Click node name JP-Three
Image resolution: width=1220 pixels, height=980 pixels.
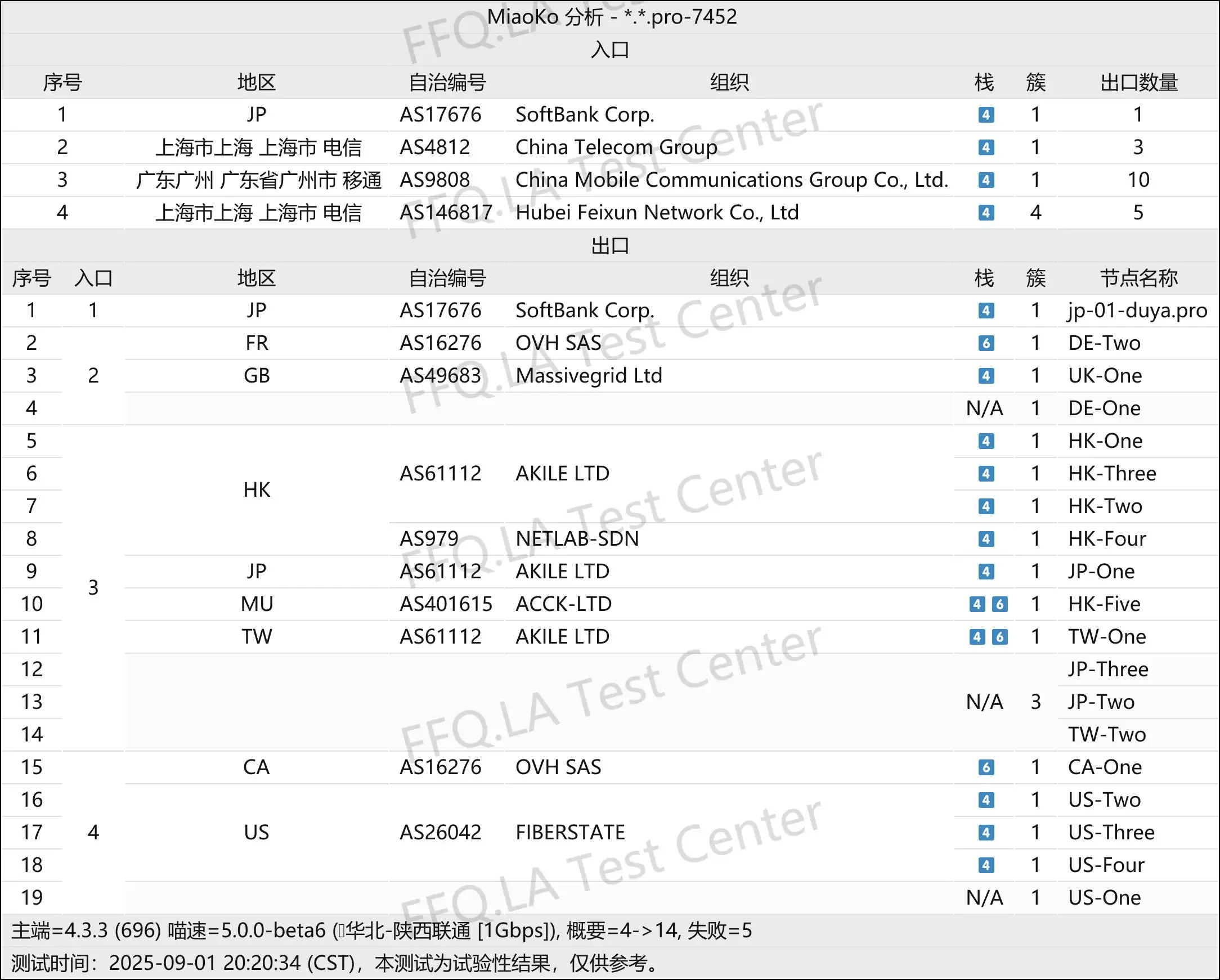pos(1108,669)
